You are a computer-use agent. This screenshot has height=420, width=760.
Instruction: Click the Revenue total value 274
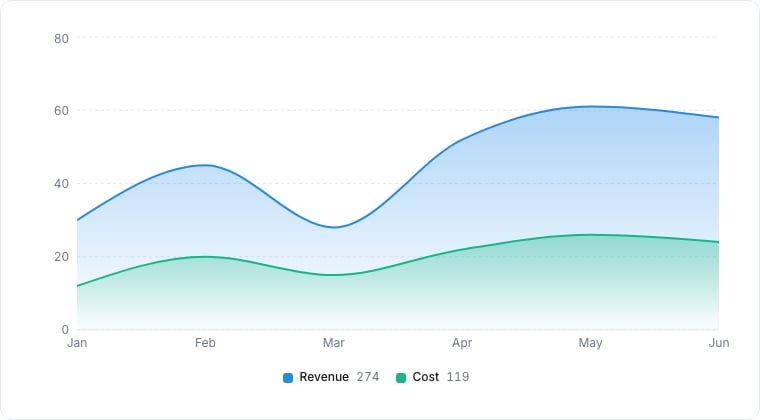[x=368, y=377]
